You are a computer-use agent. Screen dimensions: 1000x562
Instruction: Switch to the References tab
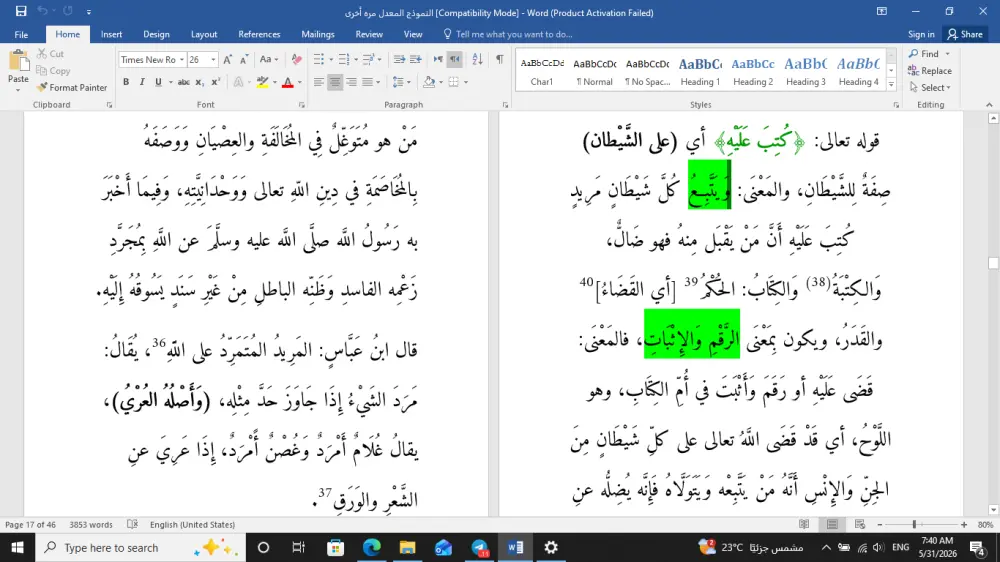[259, 34]
